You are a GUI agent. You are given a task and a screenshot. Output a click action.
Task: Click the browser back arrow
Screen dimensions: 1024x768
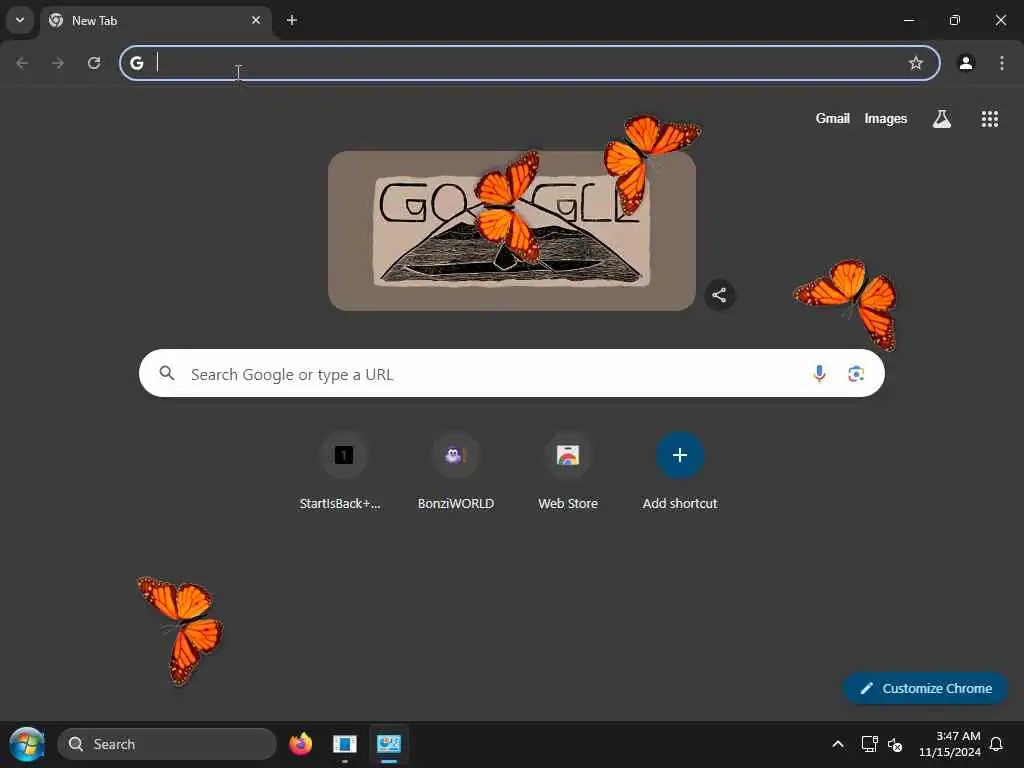coord(22,63)
